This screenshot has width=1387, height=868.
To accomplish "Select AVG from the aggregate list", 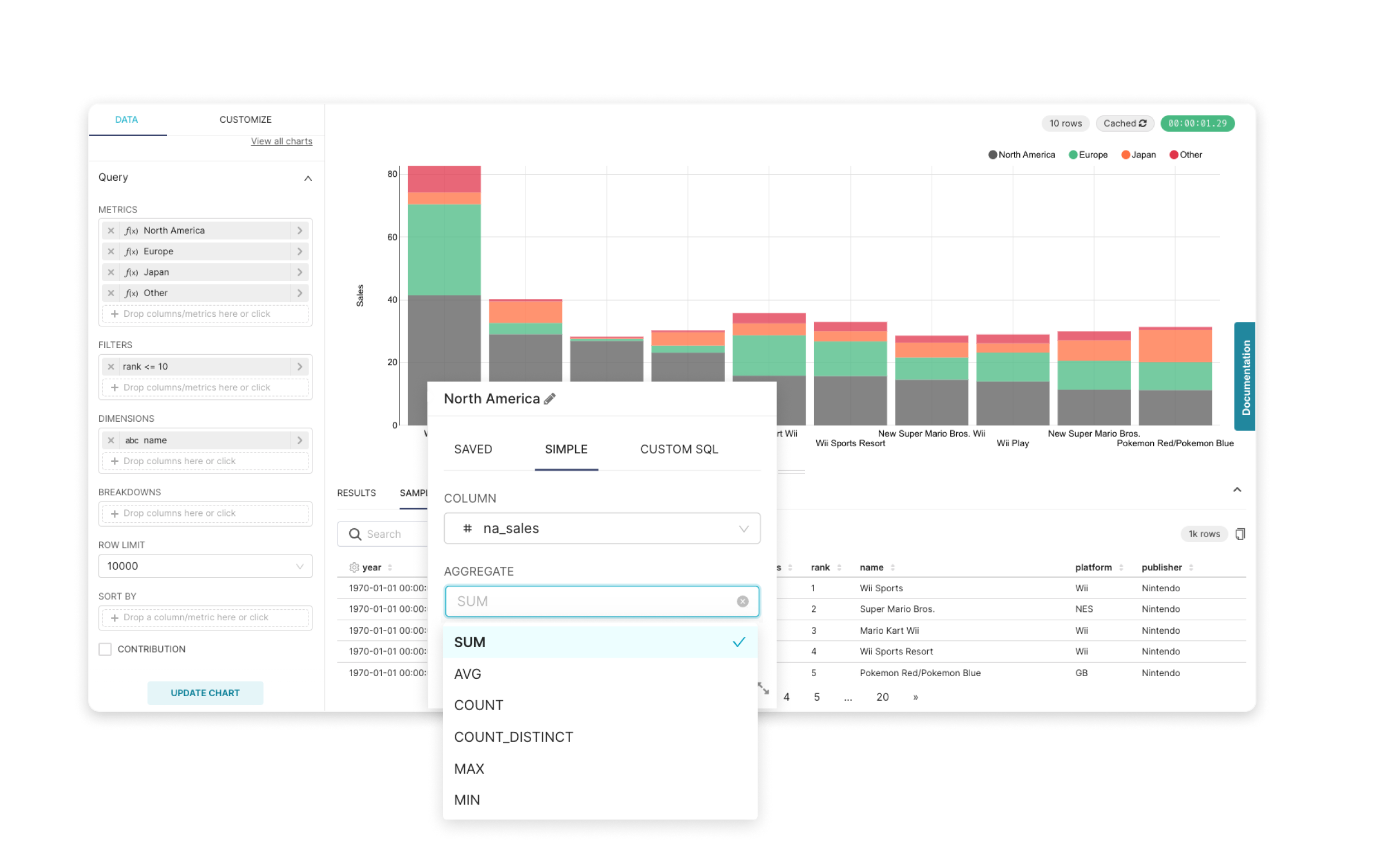I will (468, 674).
